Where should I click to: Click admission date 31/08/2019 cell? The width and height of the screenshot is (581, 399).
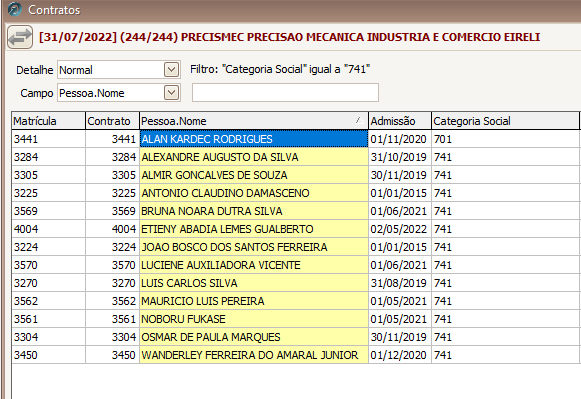click(x=400, y=283)
